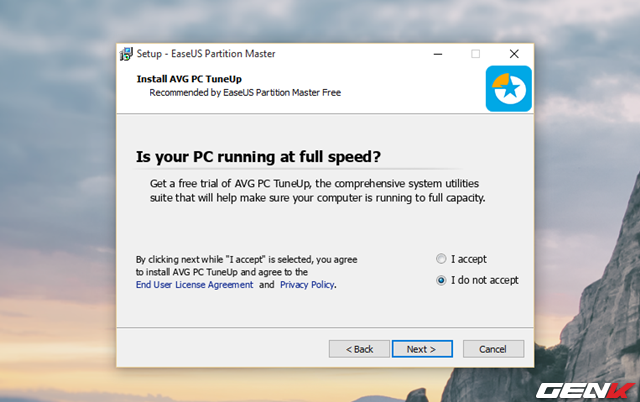Click the setup installer icon in title bar
The image size is (640, 402).
coord(126,54)
